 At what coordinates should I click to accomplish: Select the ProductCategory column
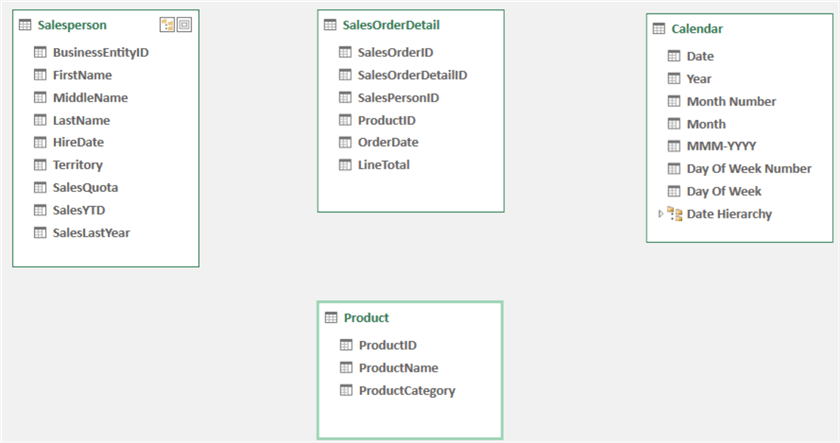click(406, 391)
